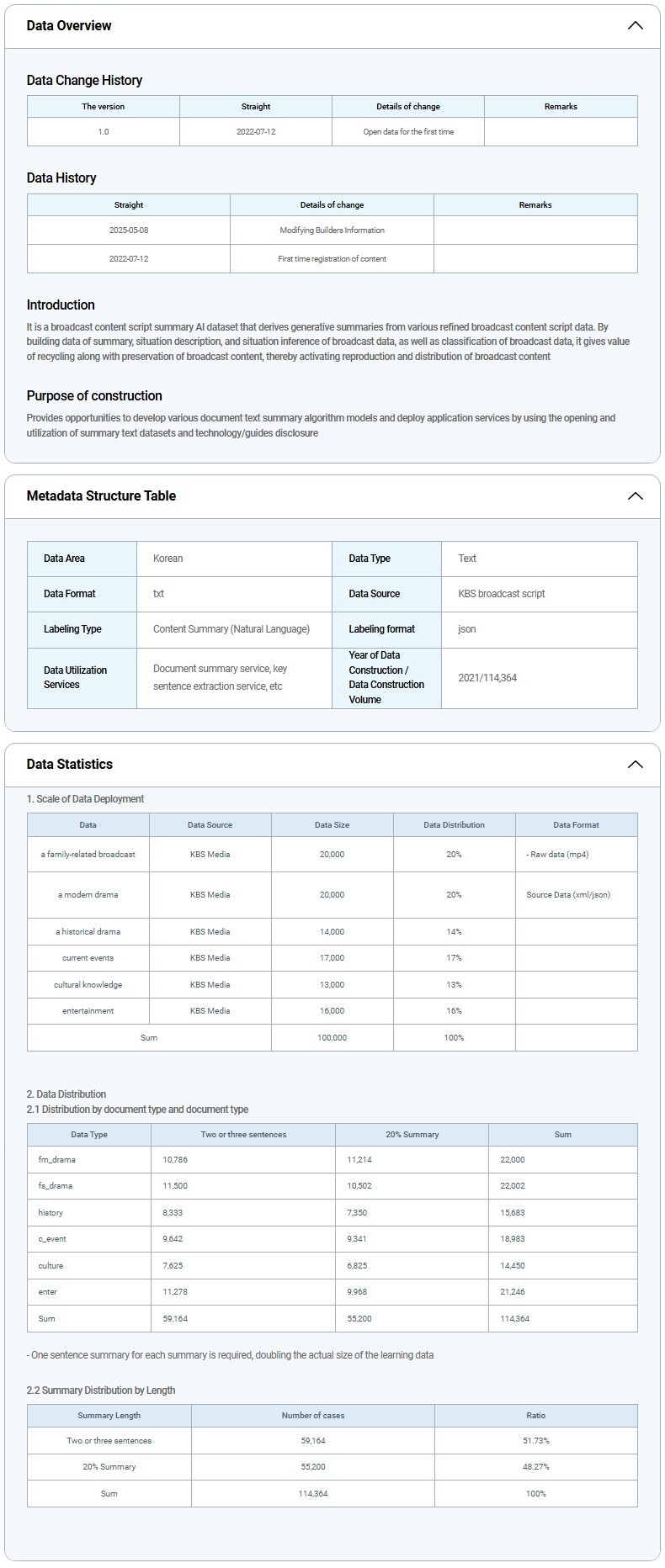This screenshot has width=665, height=1568.
Task: Click the json labeling format value
Action: click(466, 628)
